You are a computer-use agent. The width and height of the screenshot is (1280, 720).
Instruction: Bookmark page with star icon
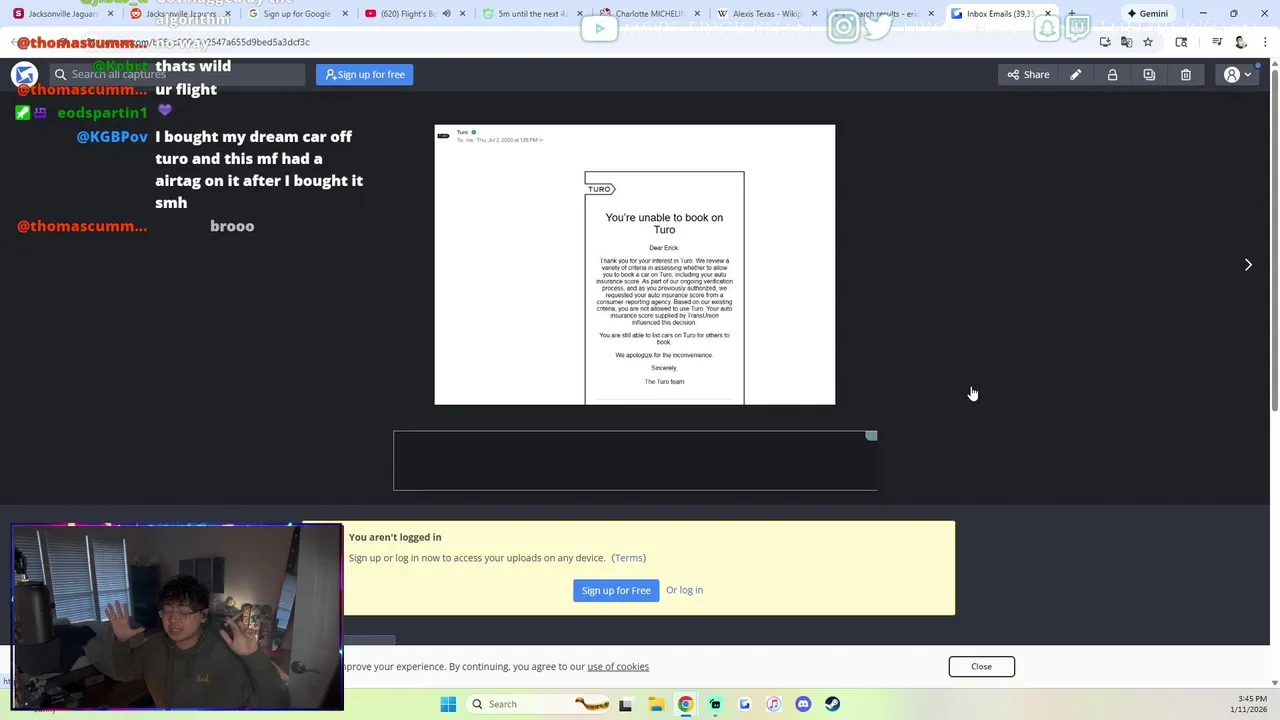point(1148,42)
